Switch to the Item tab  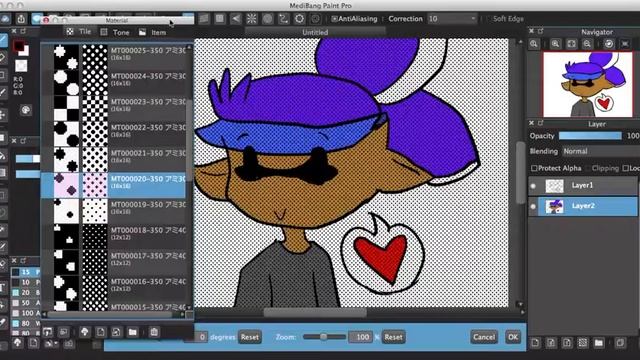[153, 32]
